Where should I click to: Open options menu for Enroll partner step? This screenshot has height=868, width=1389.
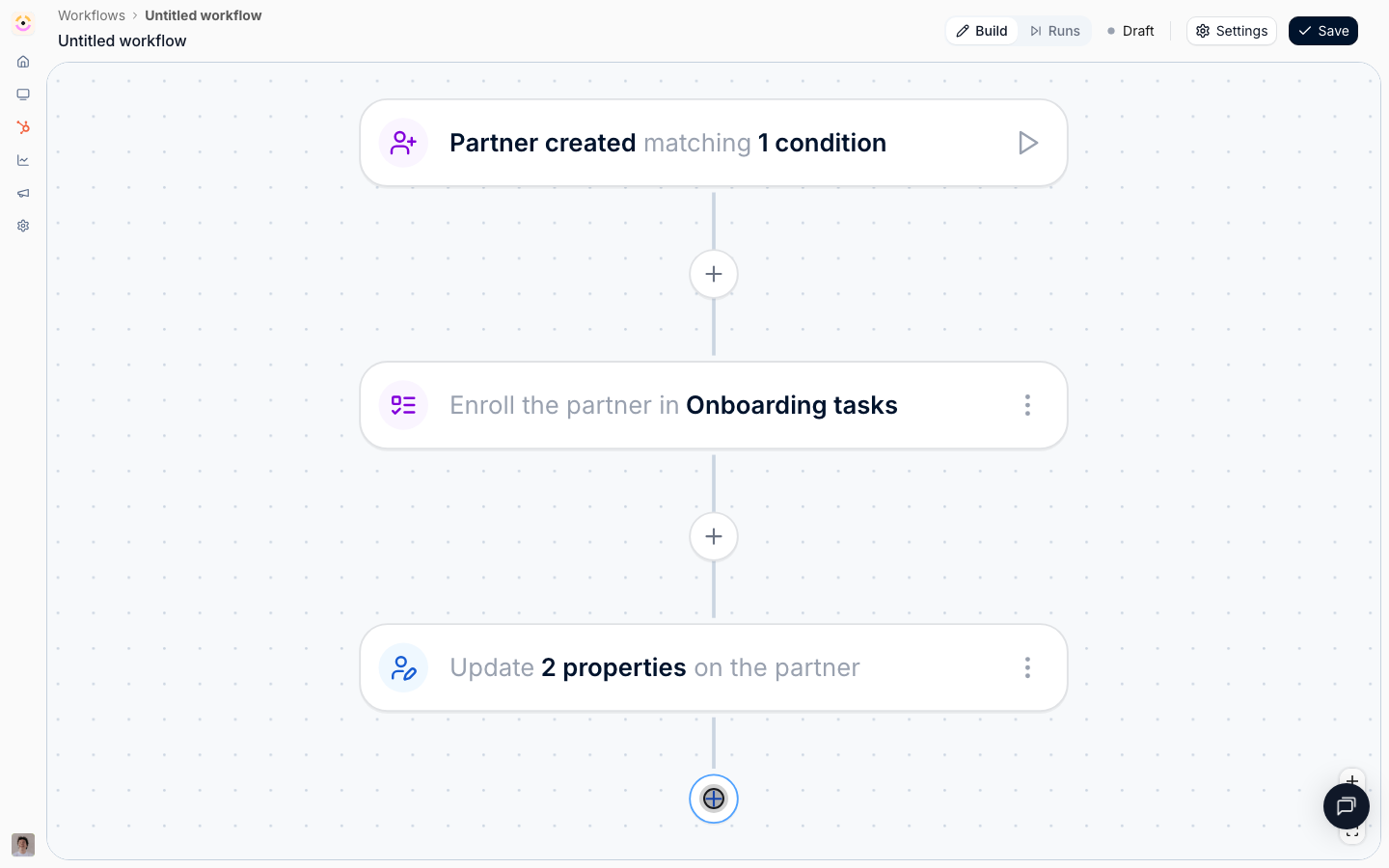pyautogui.click(x=1027, y=405)
